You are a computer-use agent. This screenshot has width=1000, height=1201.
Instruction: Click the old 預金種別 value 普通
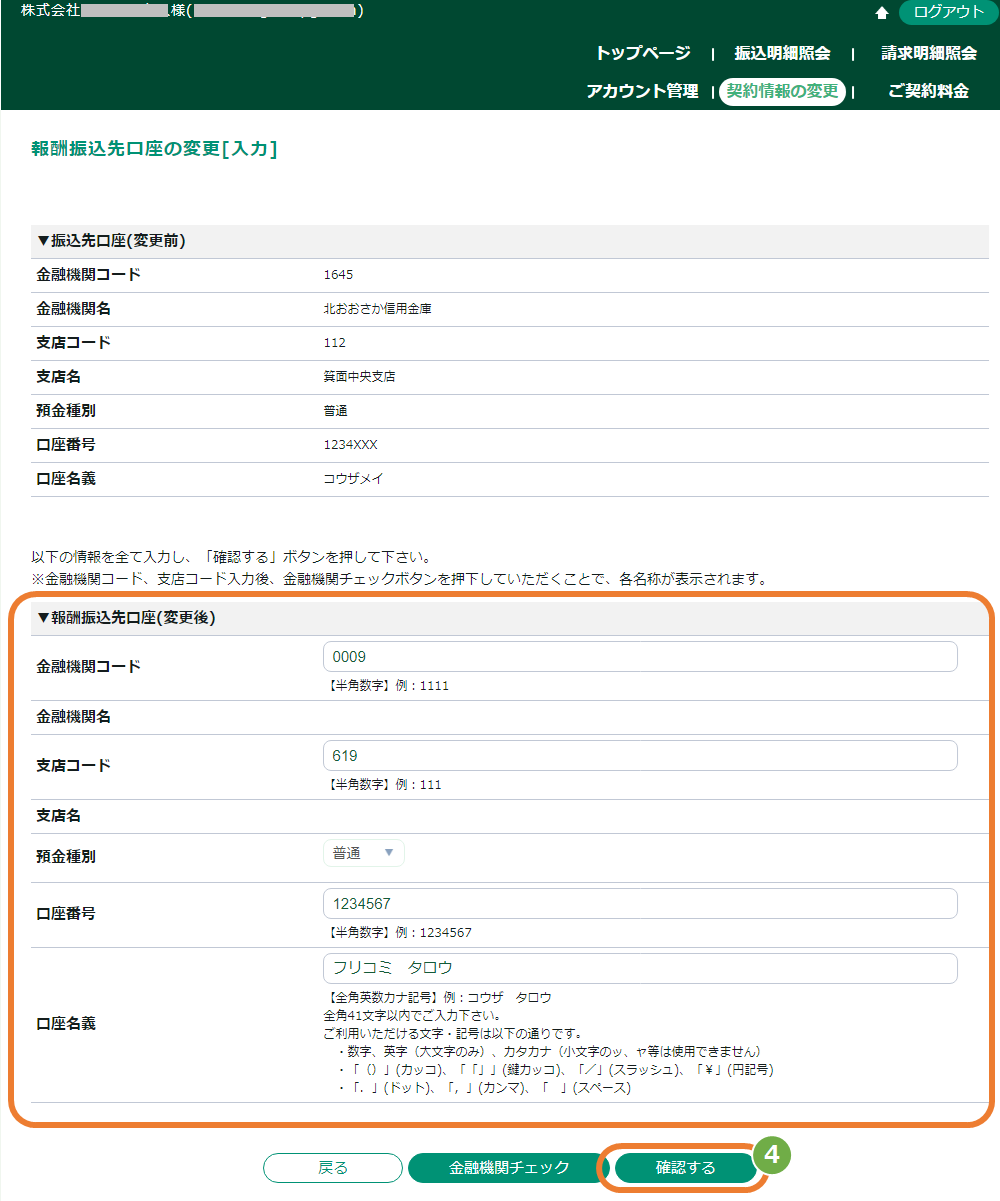coord(335,411)
